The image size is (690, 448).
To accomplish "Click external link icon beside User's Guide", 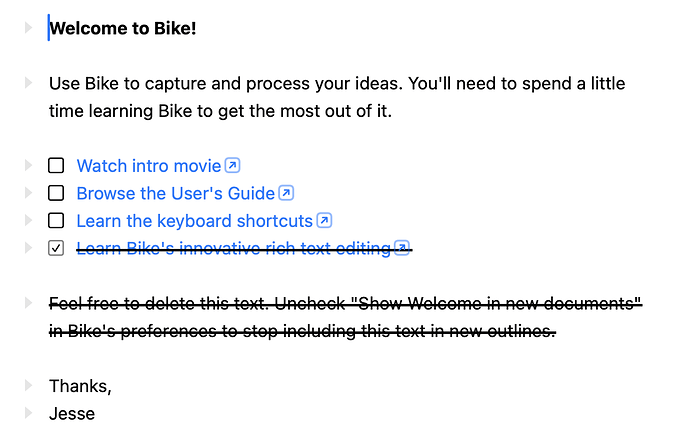I will click(286, 193).
